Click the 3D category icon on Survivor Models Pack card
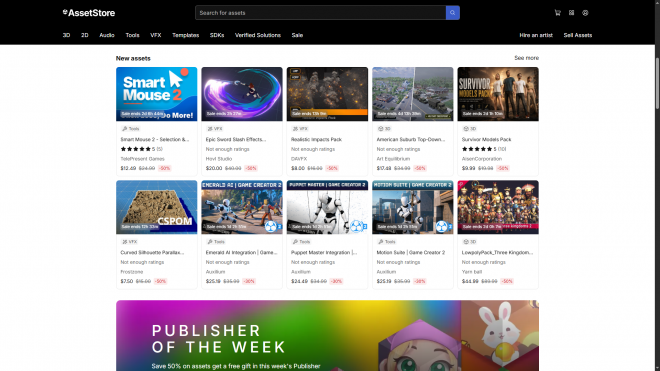The height and width of the screenshot is (371, 660). (x=466, y=129)
